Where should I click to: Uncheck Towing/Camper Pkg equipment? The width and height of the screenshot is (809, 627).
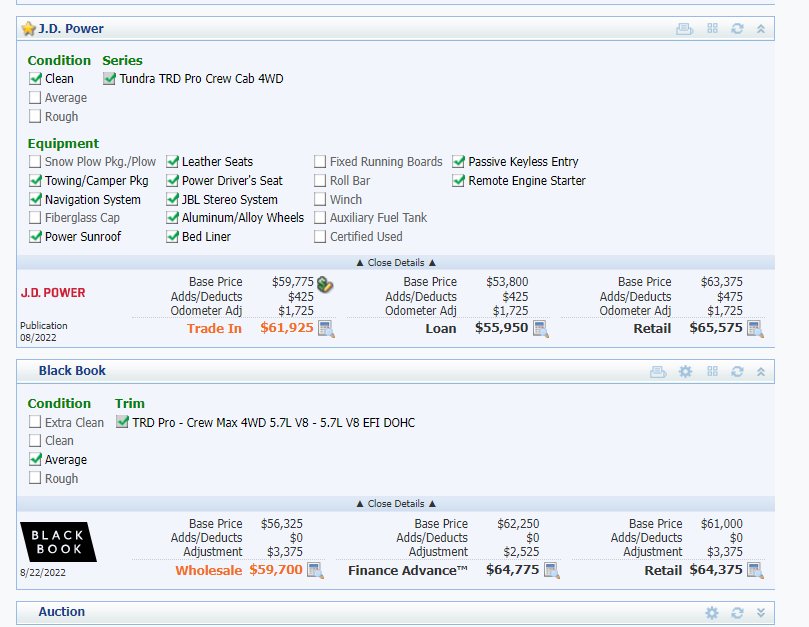pyautogui.click(x=35, y=180)
